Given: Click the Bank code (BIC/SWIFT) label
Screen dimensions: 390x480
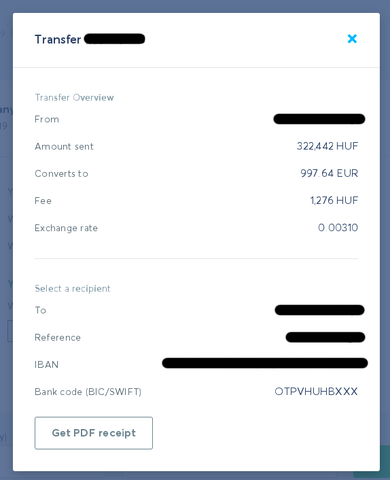Looking at the screenshot, I should tap(88, 392).
